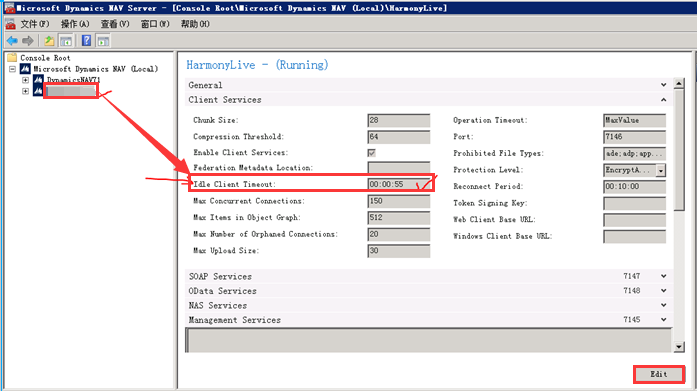Click OData port value 7148

point(632,291)
